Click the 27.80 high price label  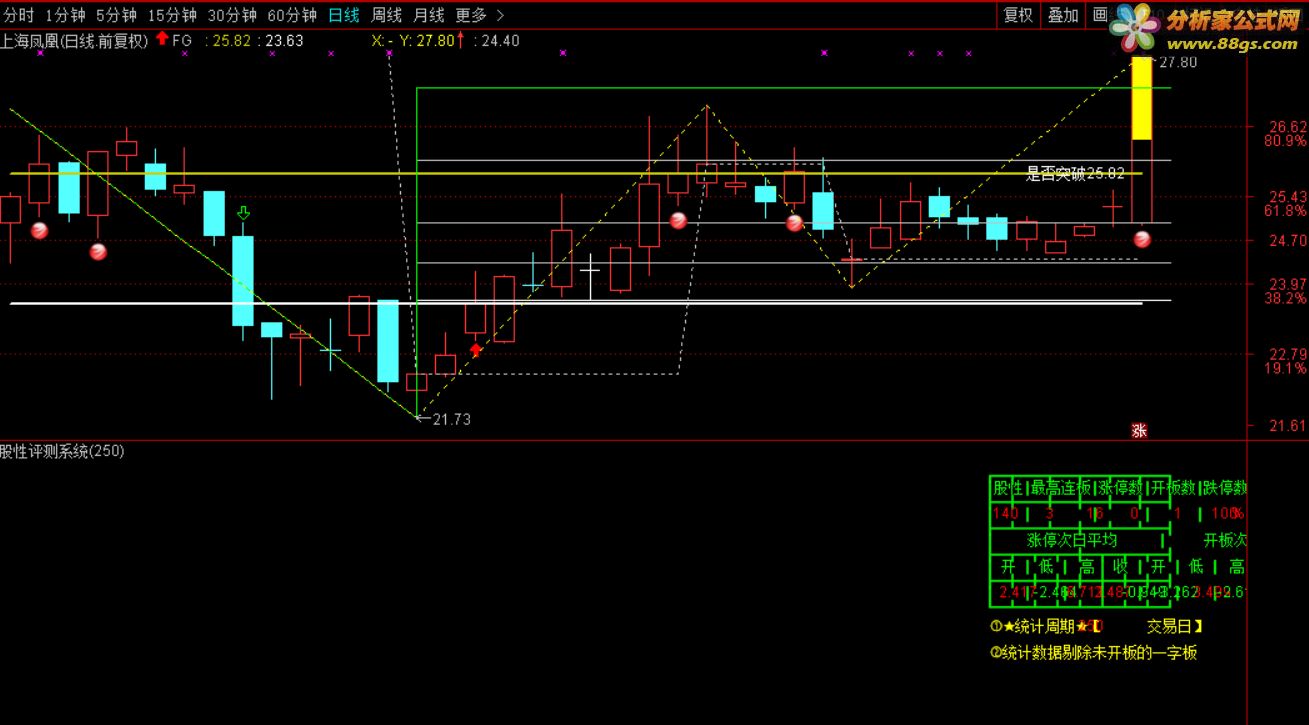(1177, 62)
